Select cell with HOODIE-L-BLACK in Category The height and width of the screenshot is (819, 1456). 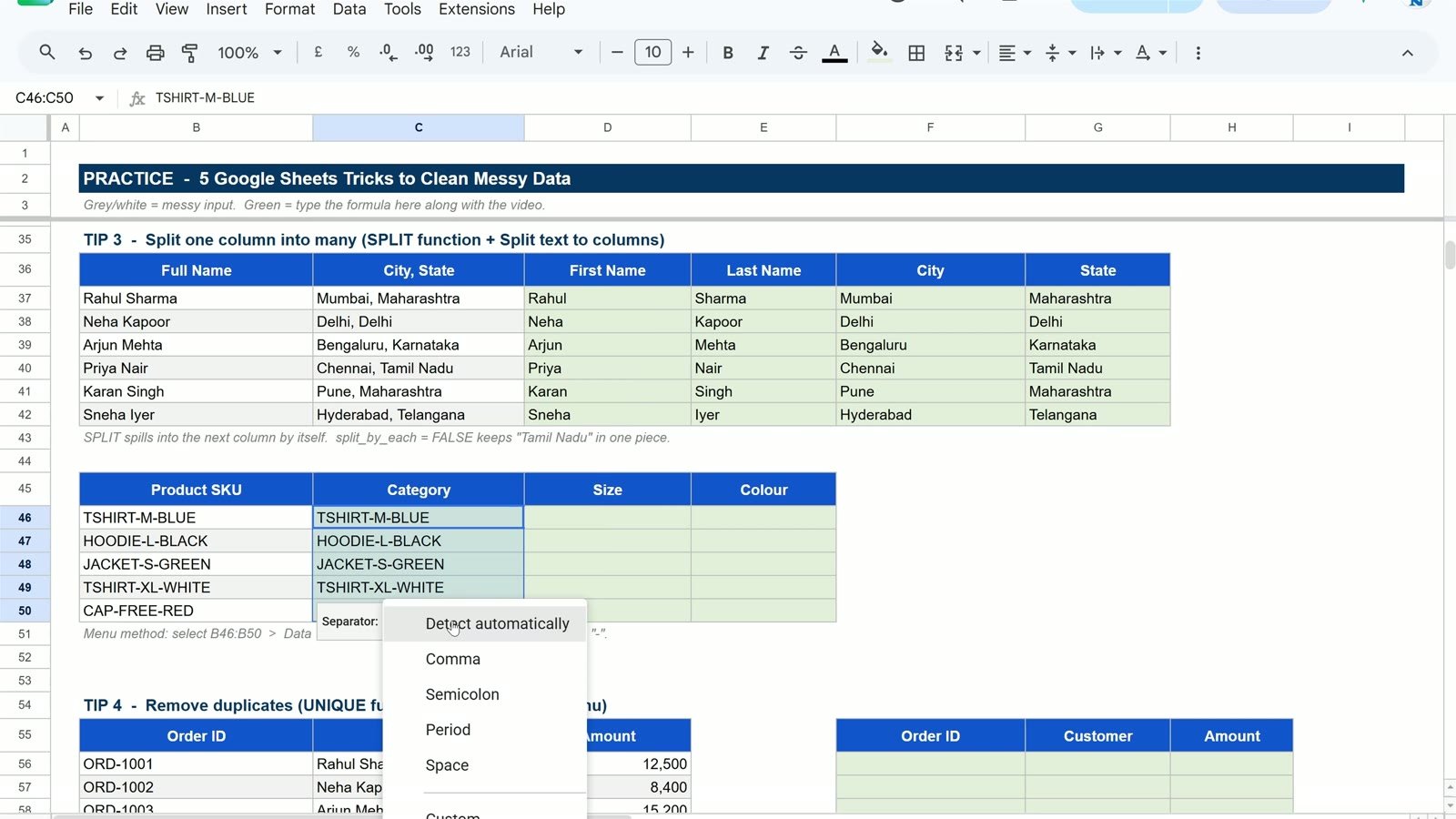419,541
